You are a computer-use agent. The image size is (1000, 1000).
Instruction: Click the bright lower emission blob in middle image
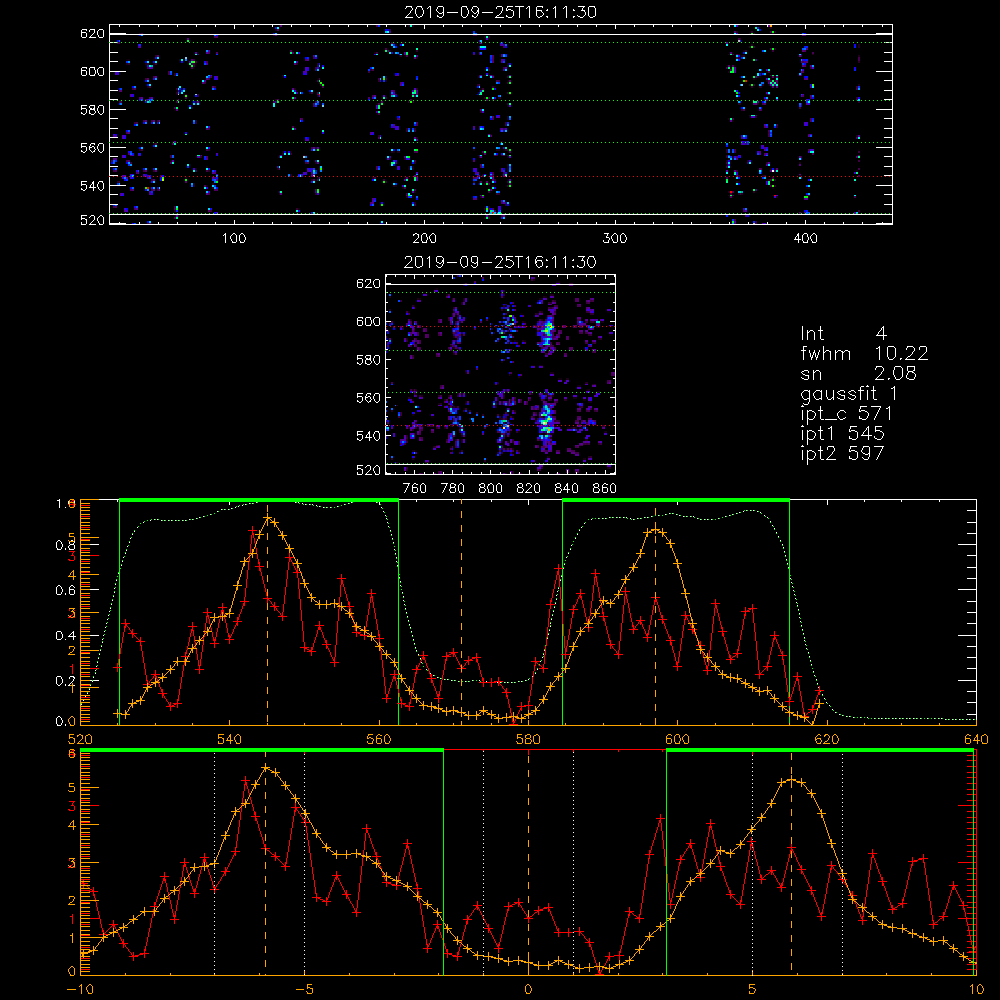click(545, 420)
